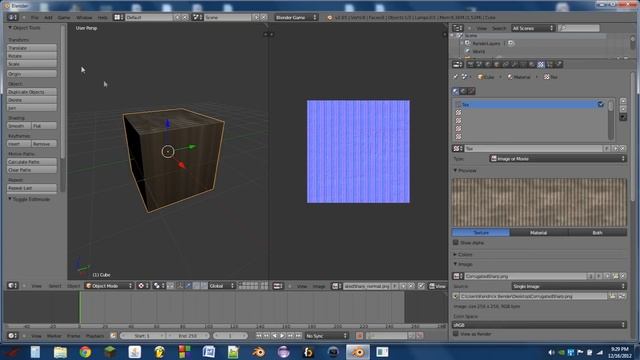Click the jump to start frame button
Image resolution: width=640 pixels, height=360 pixels.
click(x=259, y=336)
